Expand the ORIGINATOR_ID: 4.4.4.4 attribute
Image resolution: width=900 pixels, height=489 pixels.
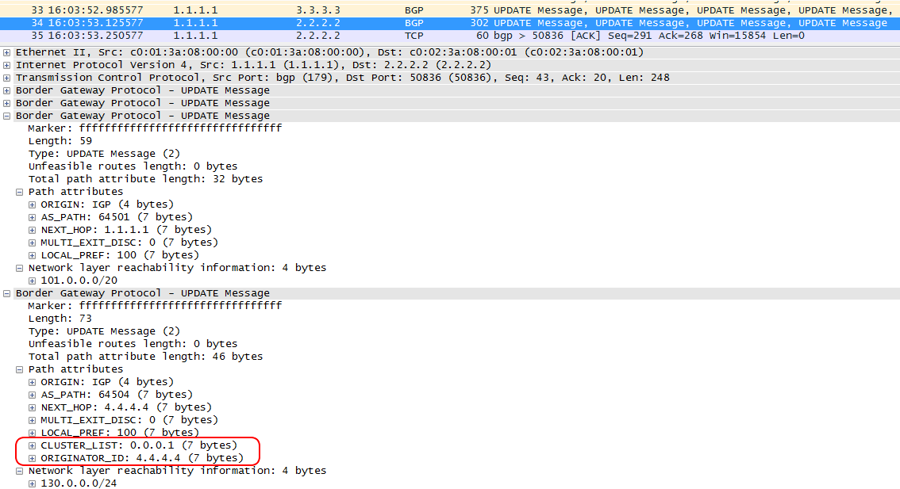pyautogui.click(x=33, y=458)
